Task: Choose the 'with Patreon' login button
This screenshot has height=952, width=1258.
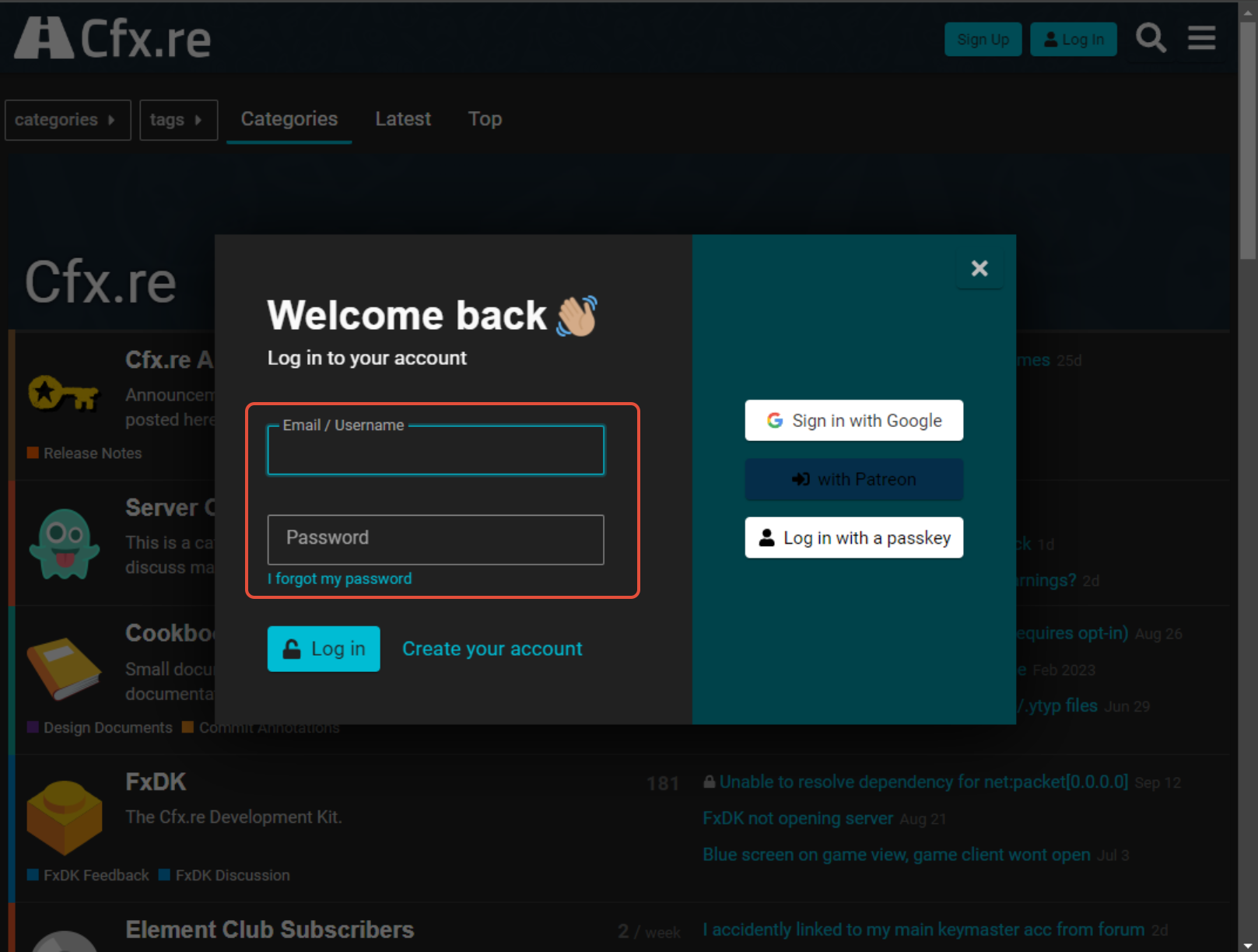Action: 854,479
